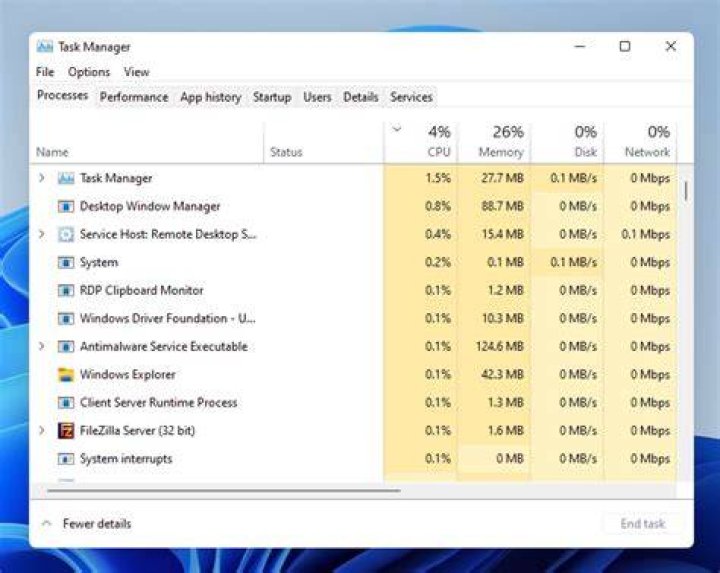Screen dimensions: 720x573
Task: Click the FileZilla Server icon
Action: (66, 431)
